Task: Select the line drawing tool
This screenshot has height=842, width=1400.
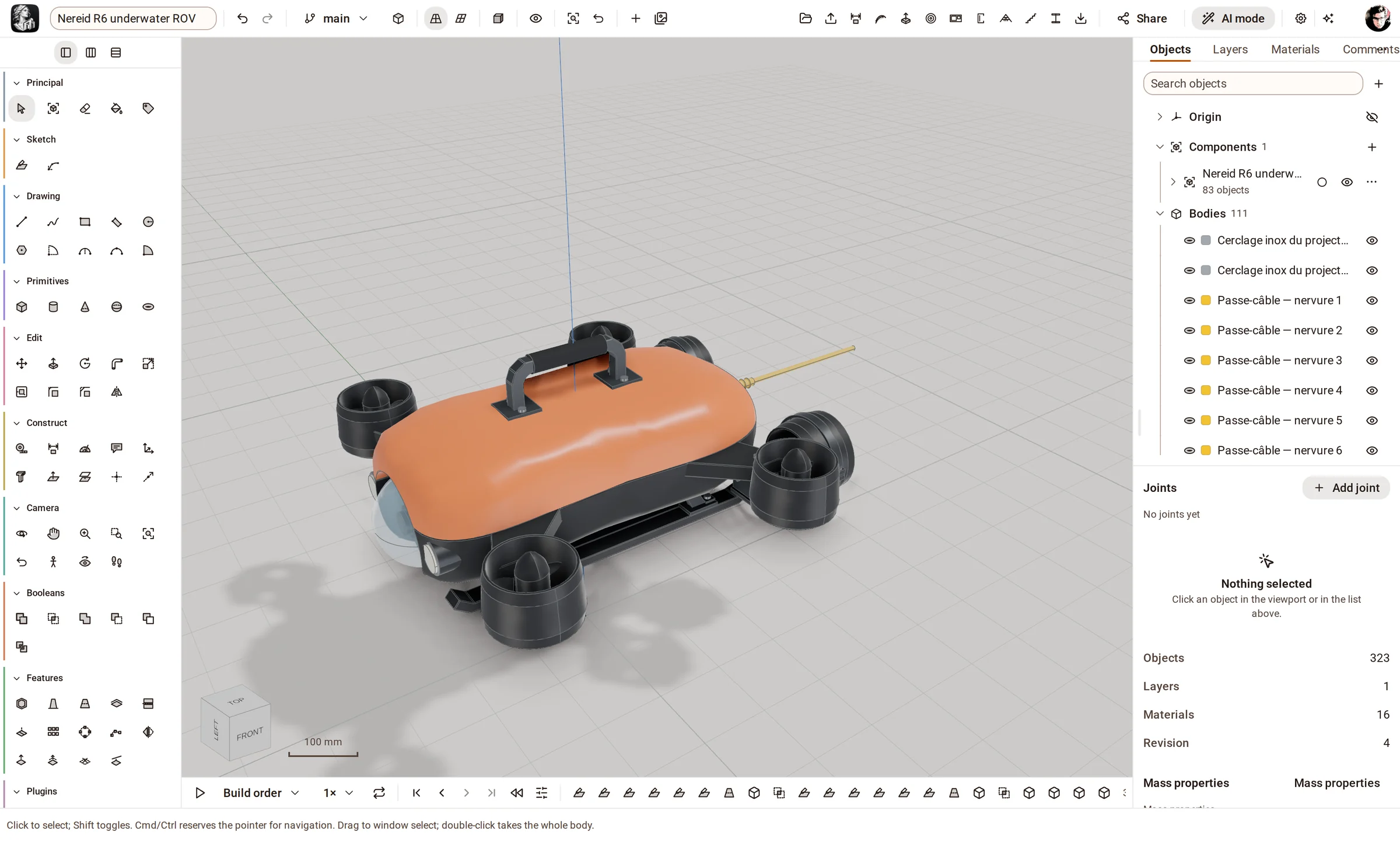Action: coord(22,222)
